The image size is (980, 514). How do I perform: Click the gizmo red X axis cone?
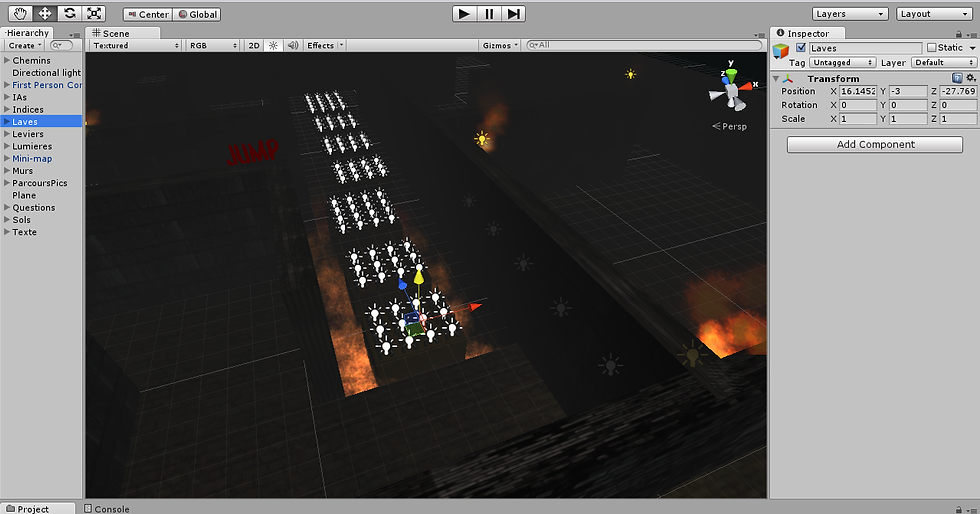tap(746, 87)
